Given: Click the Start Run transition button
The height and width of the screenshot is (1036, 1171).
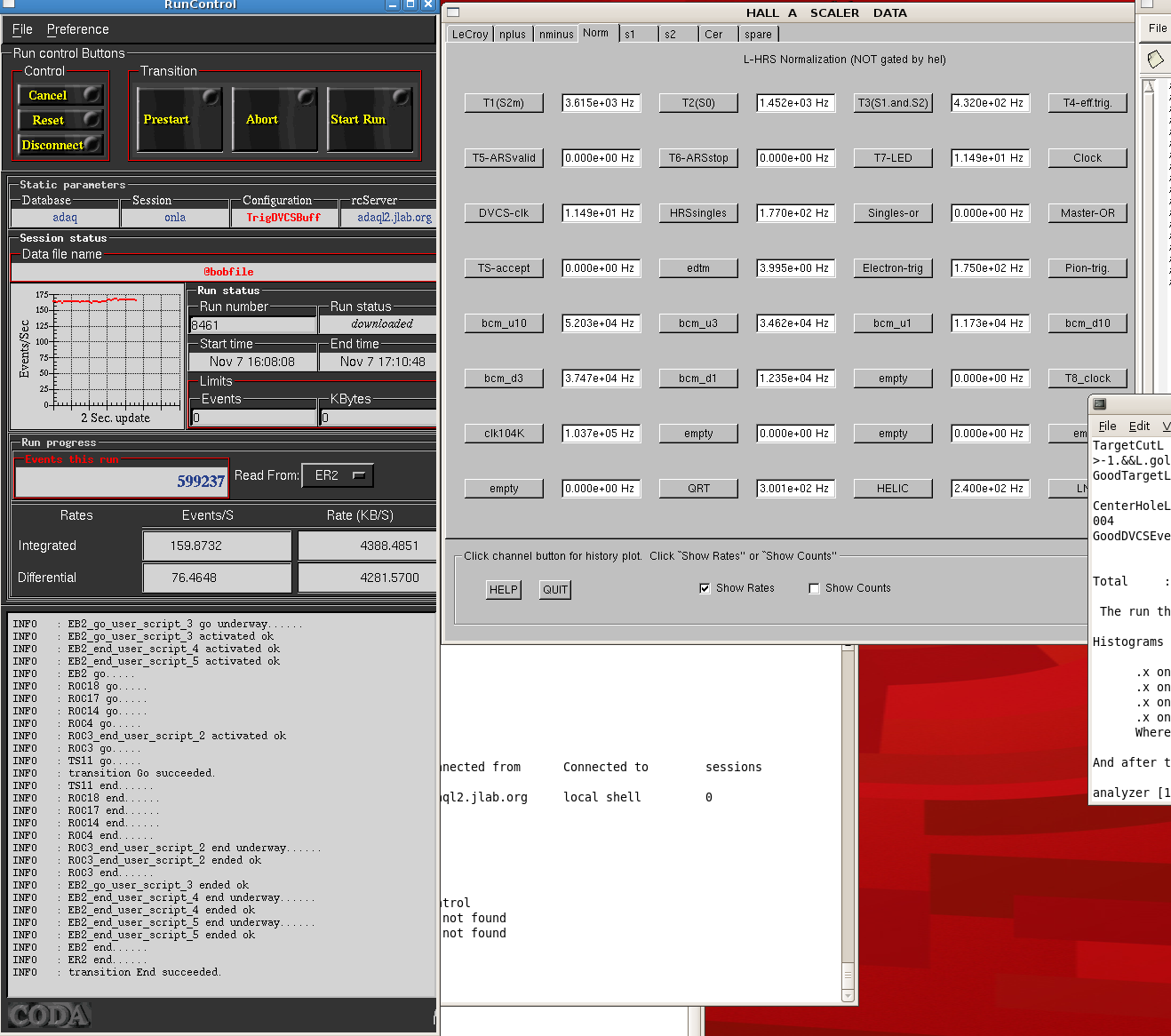Looking at the screenshot, I should coord(370,119).
